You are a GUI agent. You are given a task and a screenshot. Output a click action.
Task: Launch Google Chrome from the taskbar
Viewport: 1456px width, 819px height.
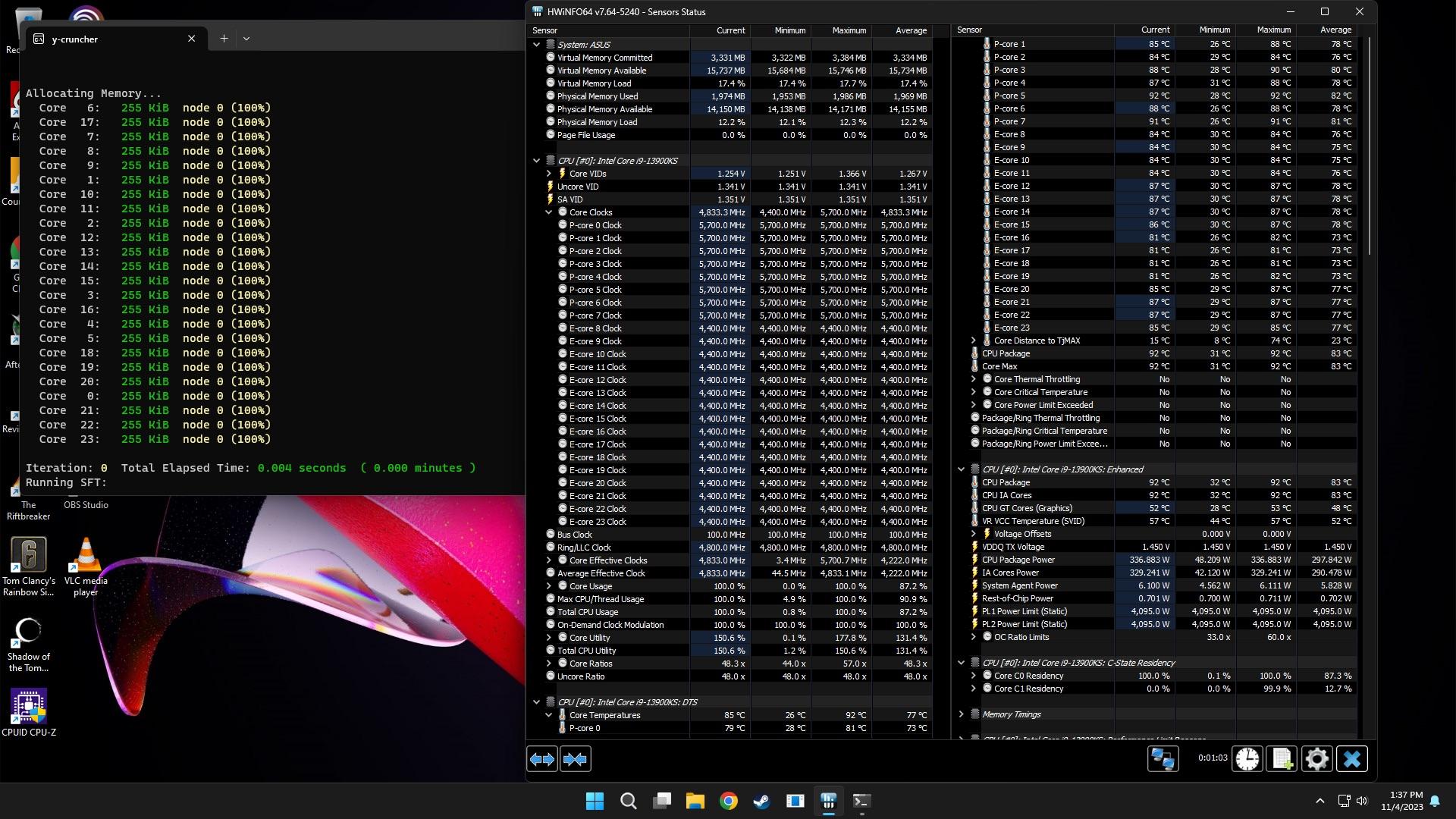coord(729,801)
